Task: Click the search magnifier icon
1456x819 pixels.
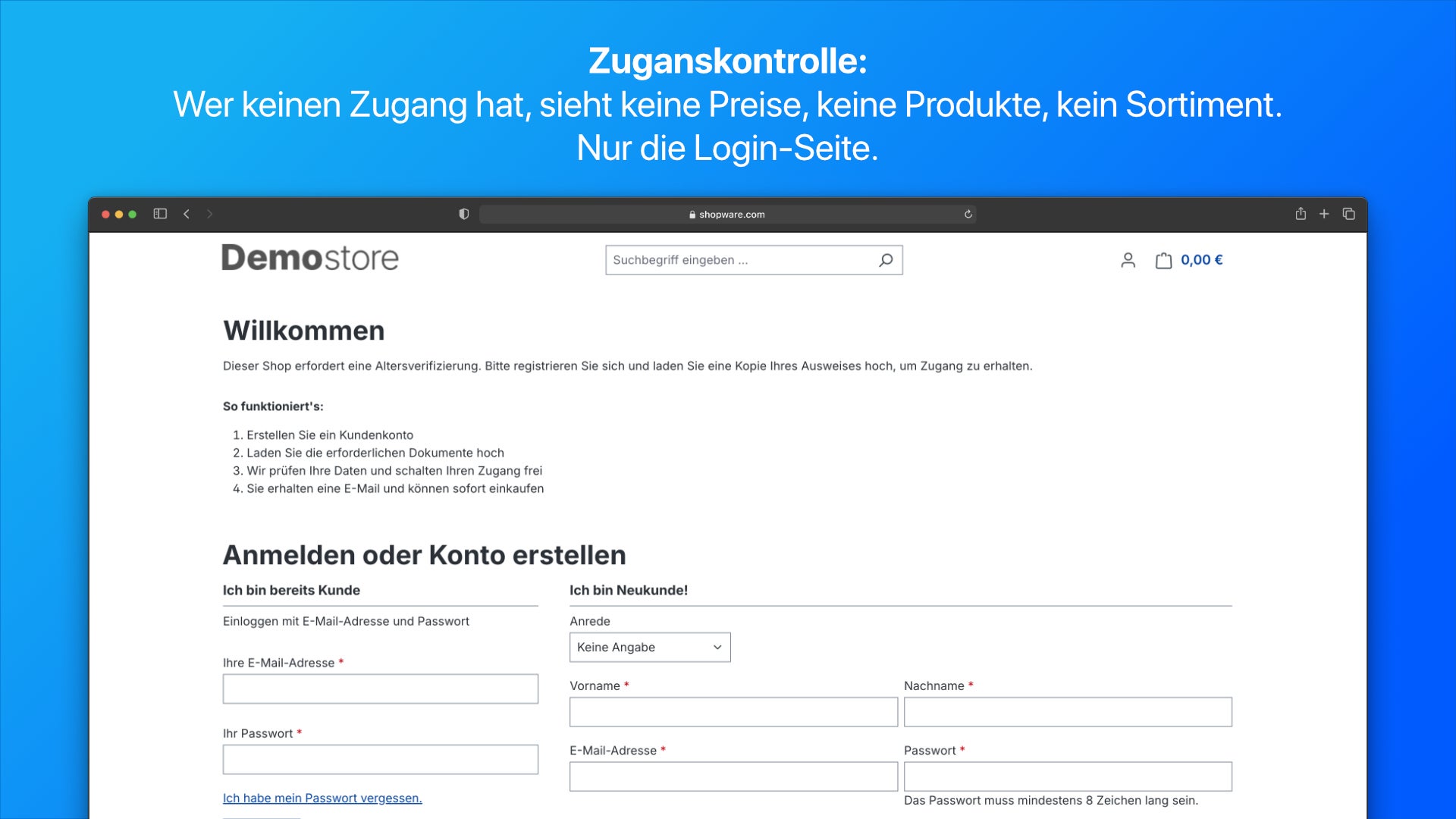Action: pos(885,259)
